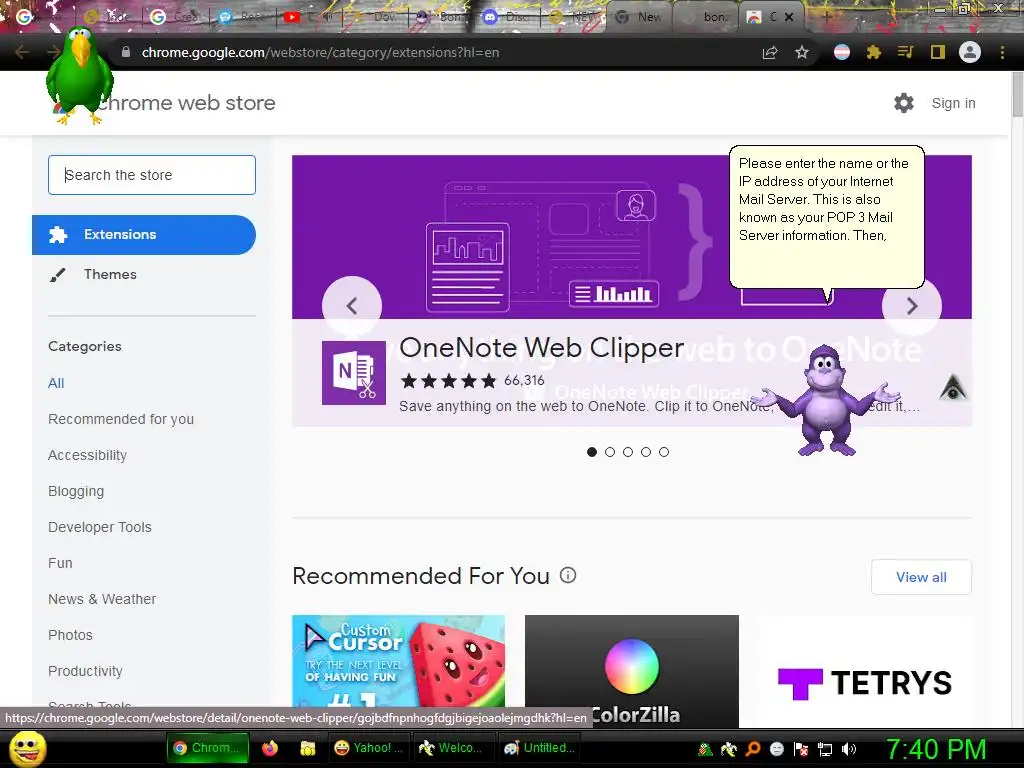Select fourth carousel dot indicator

(x=646, y=452)
